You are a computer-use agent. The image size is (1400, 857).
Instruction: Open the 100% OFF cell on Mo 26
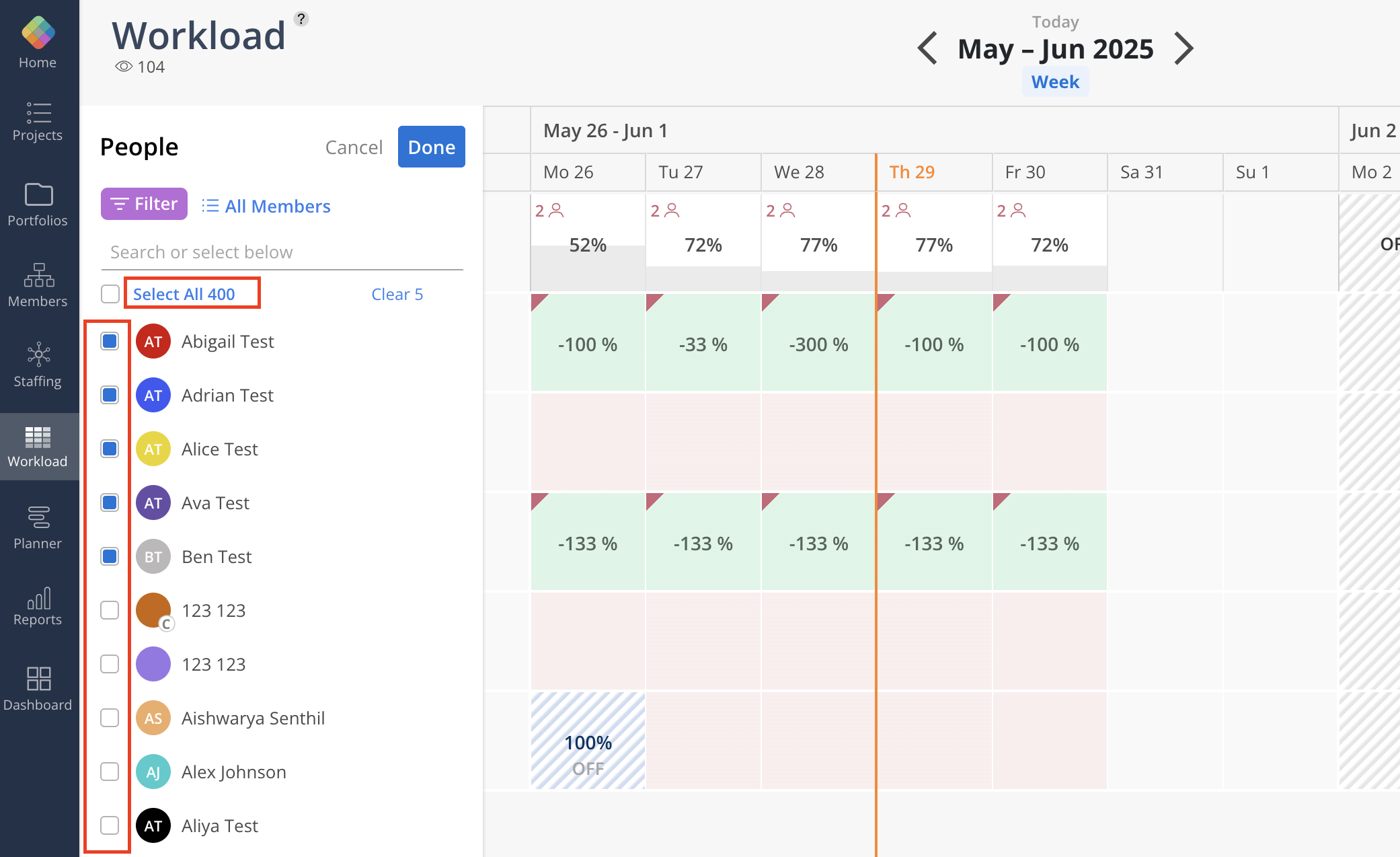(588, 741)
